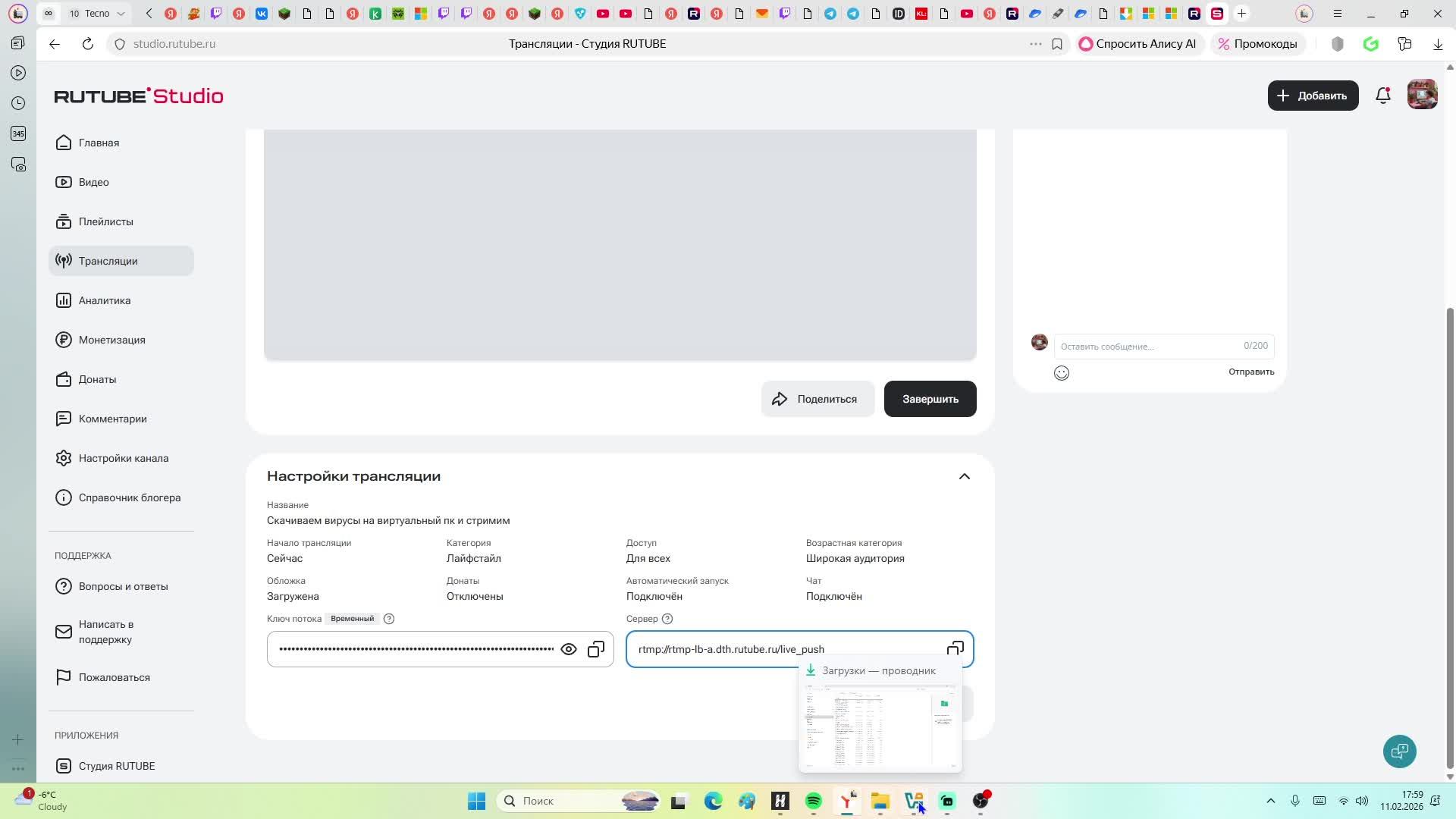Open Spotify from the taskbar
This screenshot has width=1456, height=819.
point(813,801)
